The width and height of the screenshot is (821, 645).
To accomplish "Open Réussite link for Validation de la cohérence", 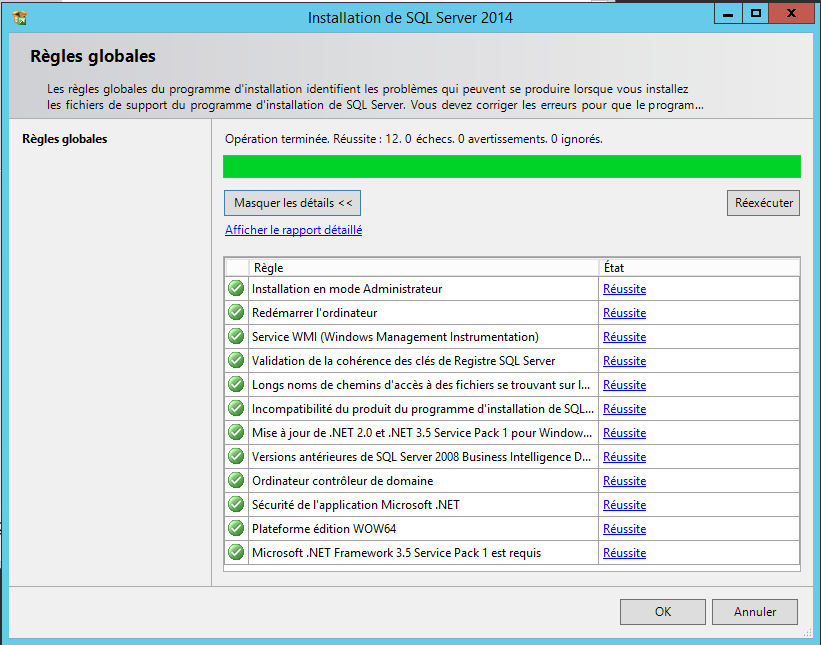I will click(x=624, y=361).
